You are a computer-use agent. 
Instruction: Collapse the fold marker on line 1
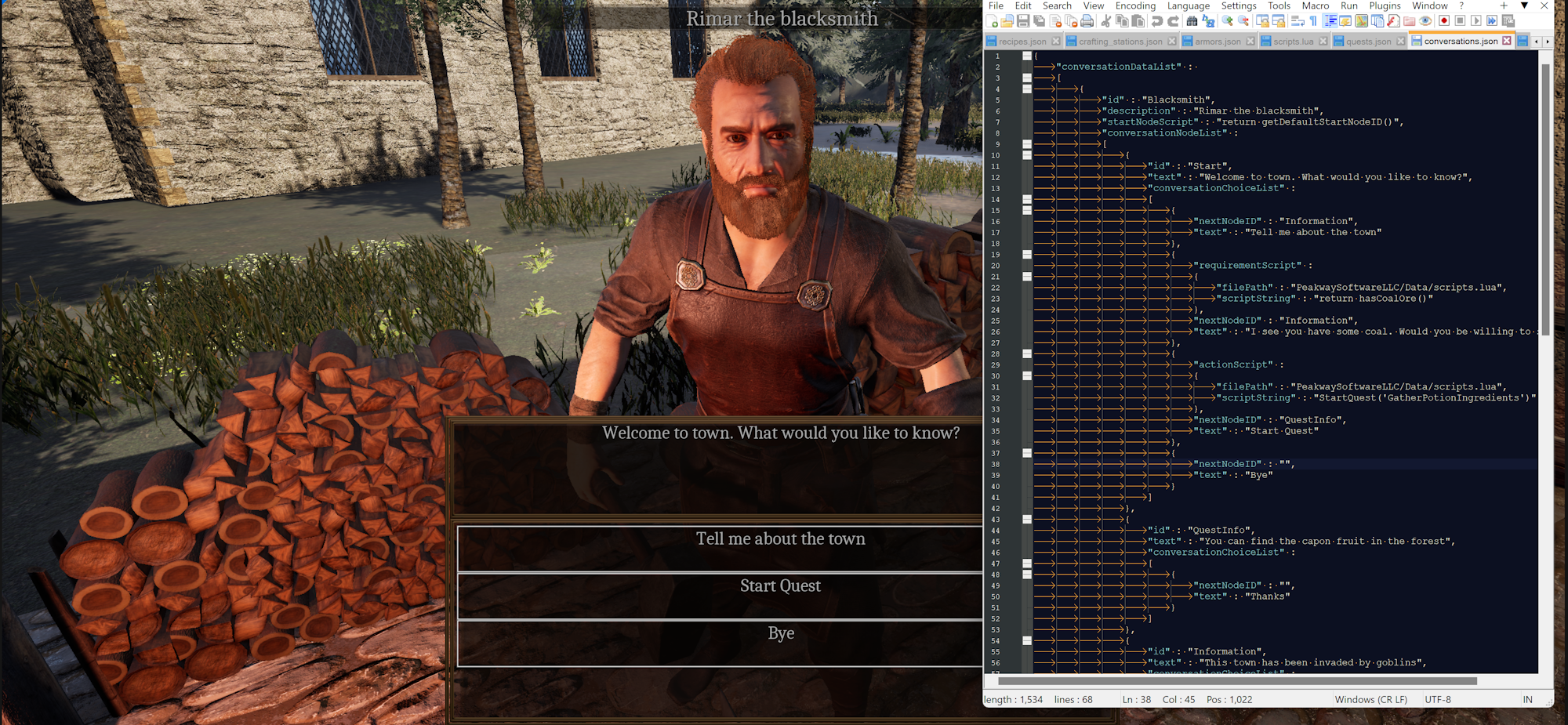click(x=1027, y=56)
